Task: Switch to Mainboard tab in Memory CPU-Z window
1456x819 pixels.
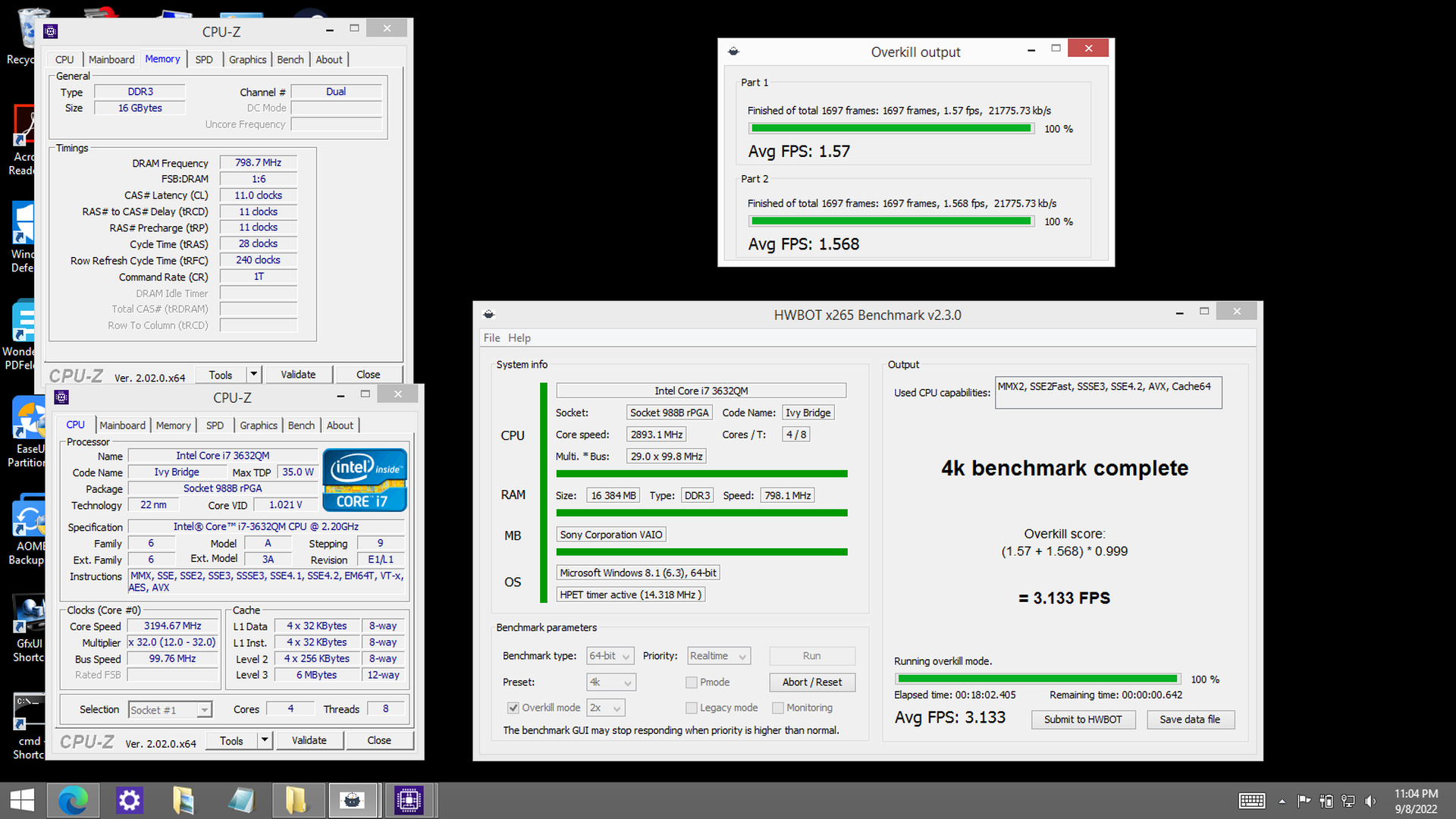Action: tap(111, 59)
